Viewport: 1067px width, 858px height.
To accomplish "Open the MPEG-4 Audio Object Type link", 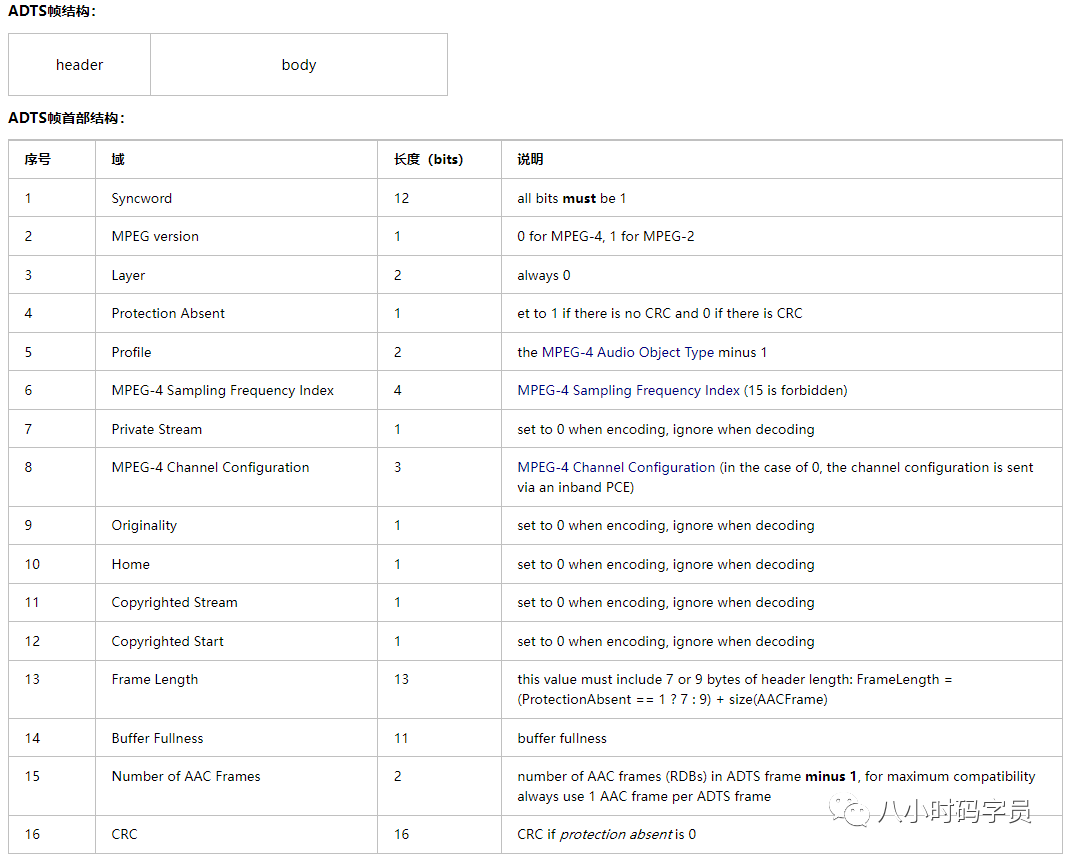I will click(x=628, y=352).
